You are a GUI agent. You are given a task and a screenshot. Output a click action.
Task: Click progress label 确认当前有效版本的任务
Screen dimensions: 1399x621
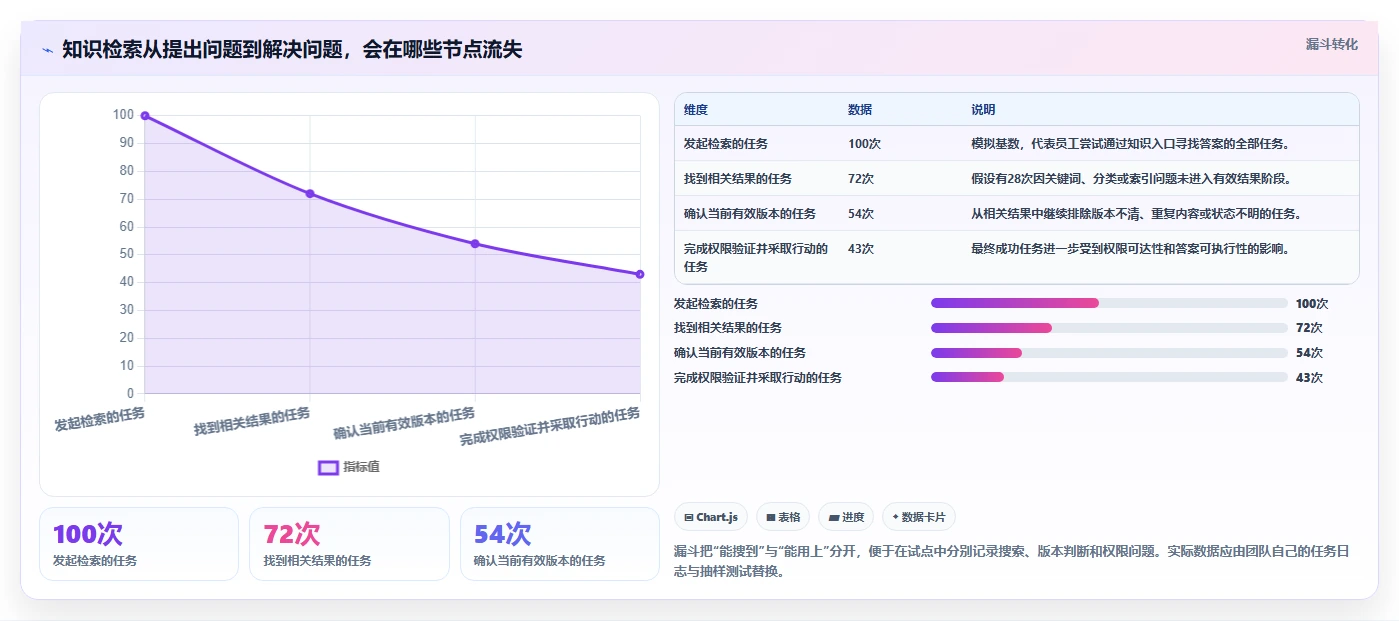pos(740,353)
